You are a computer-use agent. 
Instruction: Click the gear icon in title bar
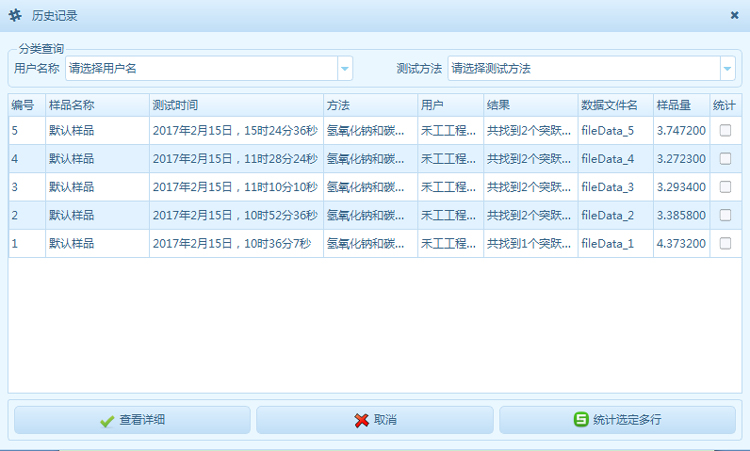14,16
